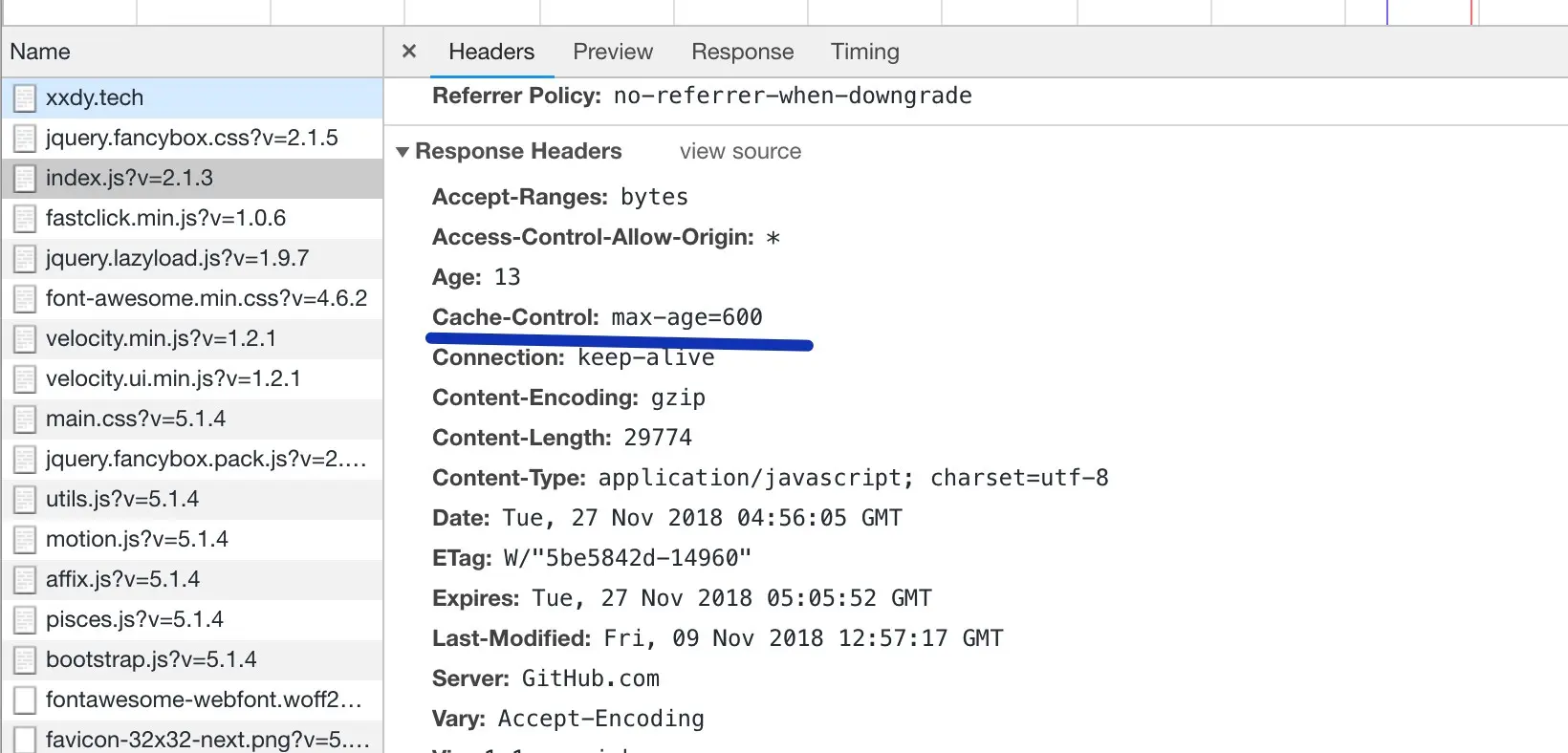Click the red marker on timeline
The width and height of the screenshot is (1568, 753).
click(x=1471, y=11)
